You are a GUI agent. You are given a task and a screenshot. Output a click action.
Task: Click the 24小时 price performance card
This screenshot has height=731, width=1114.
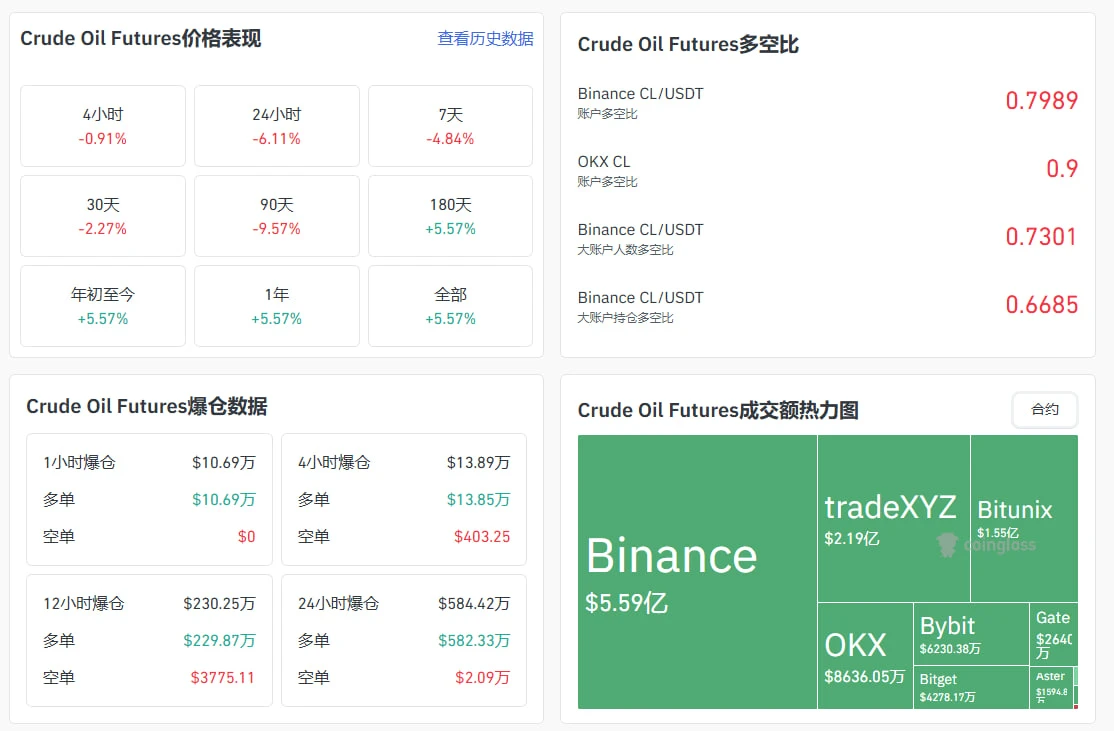(276, 126)
